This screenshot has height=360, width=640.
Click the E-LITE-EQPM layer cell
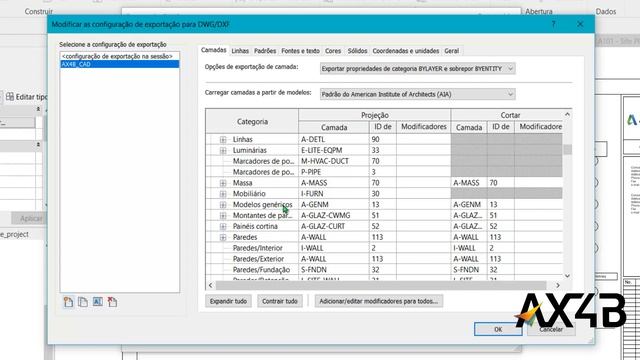click(333, 151)
